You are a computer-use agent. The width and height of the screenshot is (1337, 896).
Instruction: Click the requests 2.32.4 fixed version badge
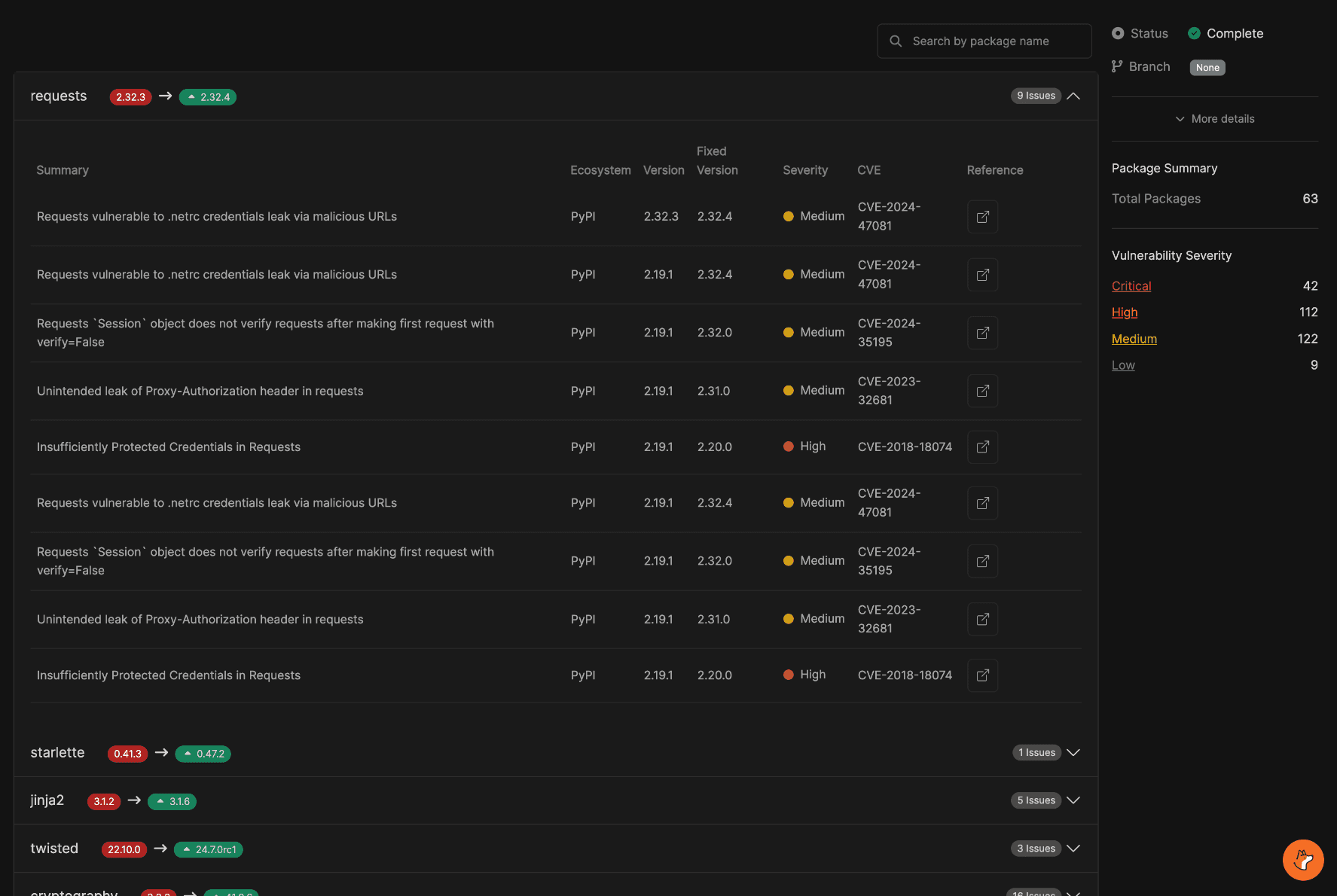(x=208, y=97)
